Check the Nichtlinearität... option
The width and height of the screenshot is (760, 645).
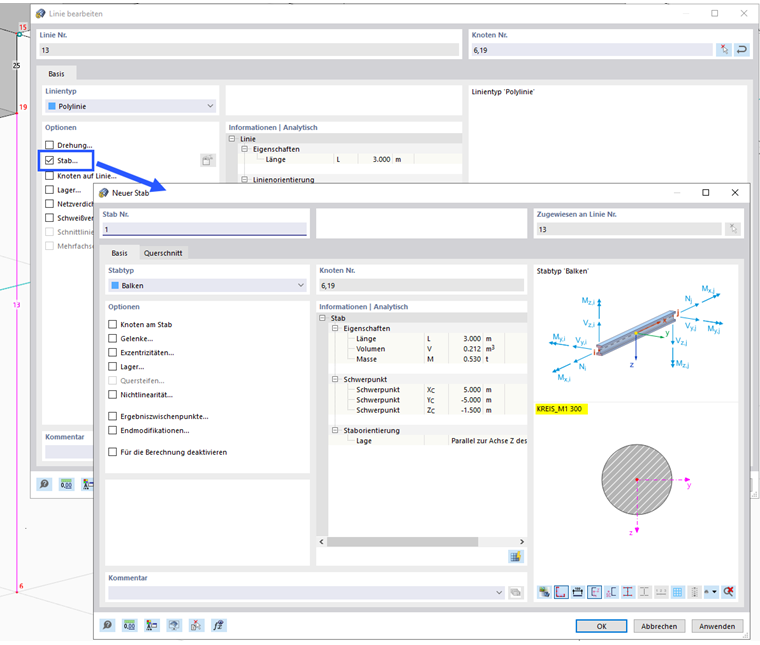112,394
